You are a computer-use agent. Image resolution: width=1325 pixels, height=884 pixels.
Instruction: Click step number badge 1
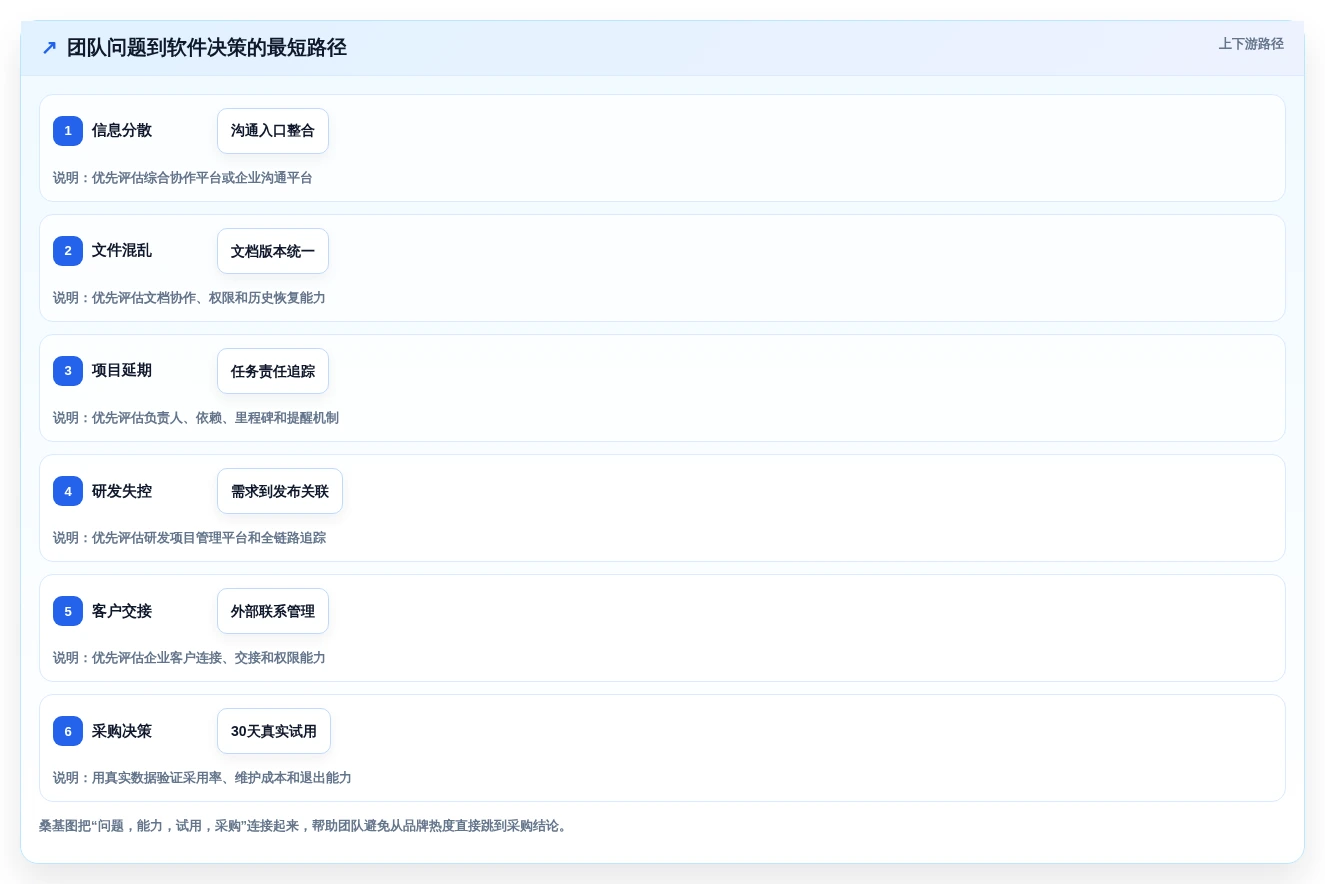pos(68,131)
